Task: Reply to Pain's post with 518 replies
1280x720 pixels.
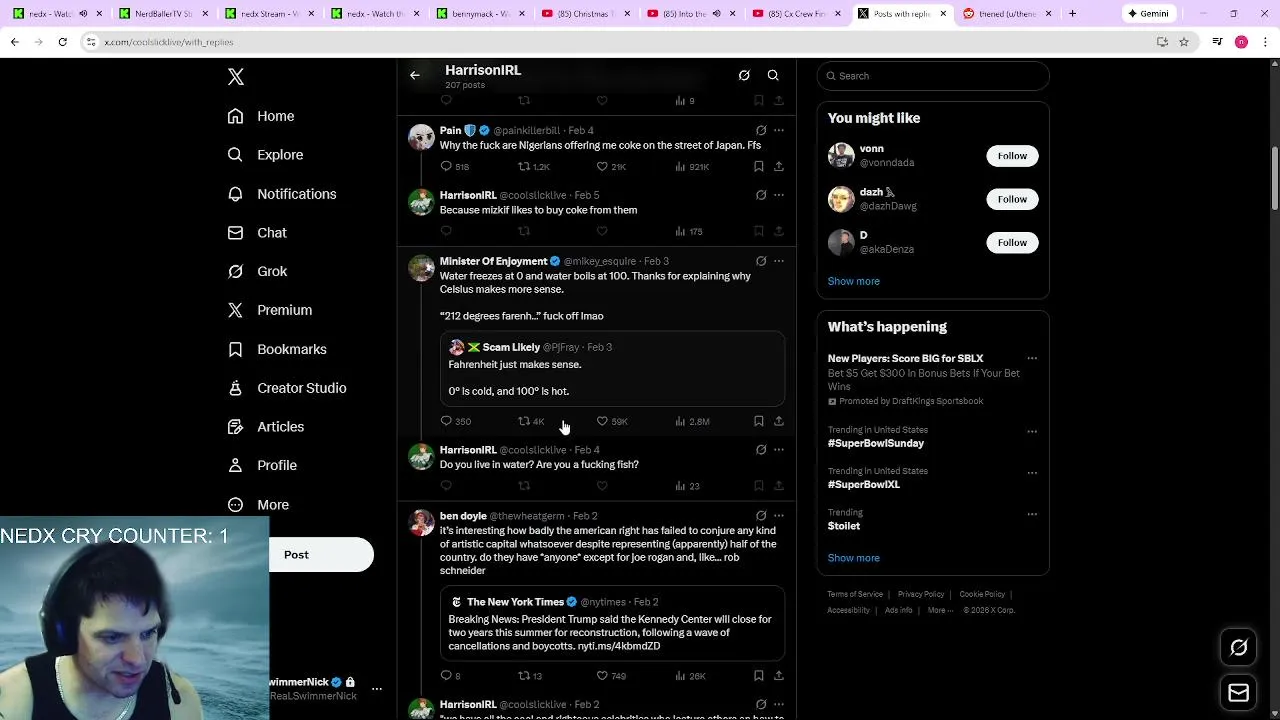Action: 455,167
